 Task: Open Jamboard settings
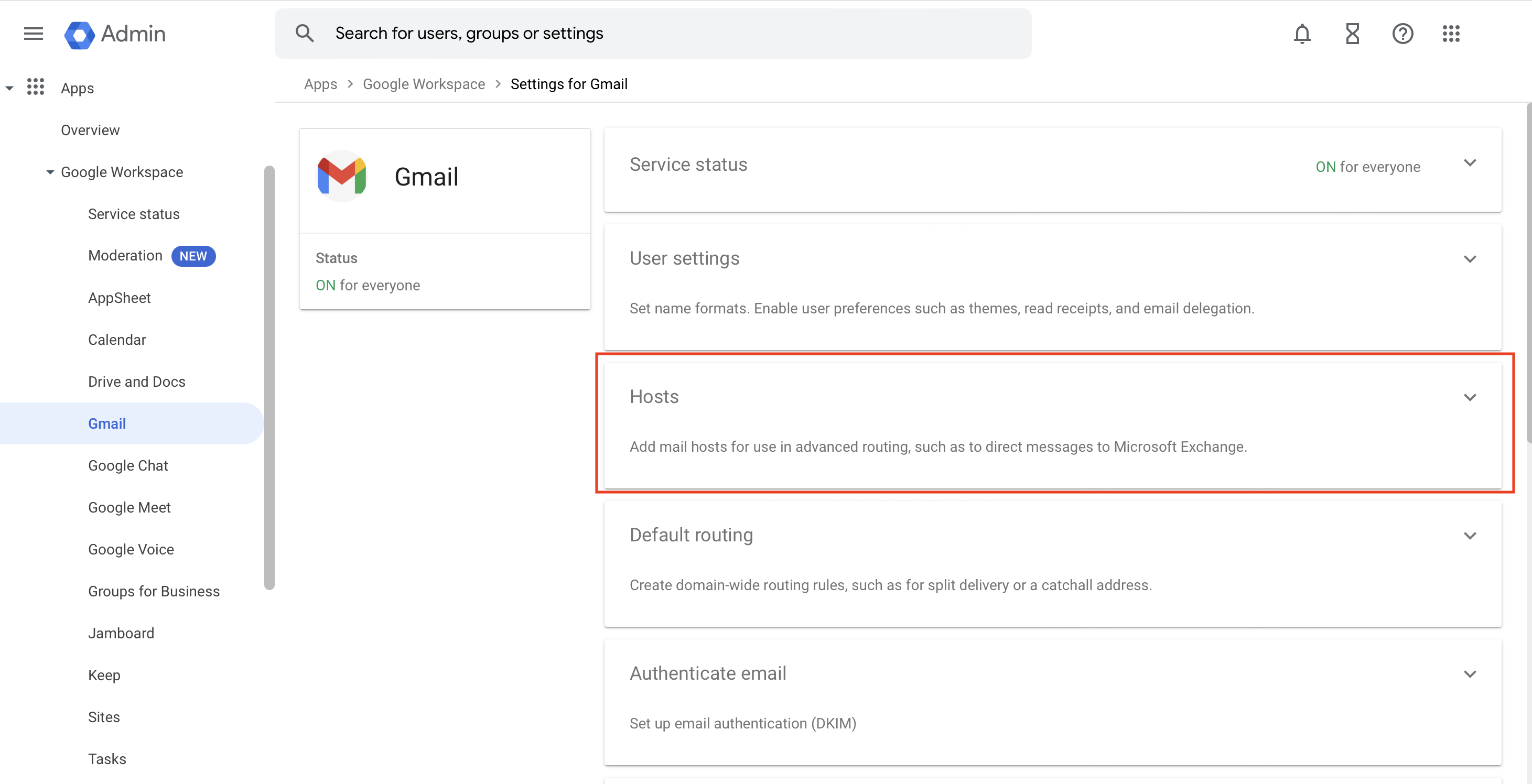pyautogui.click(x=121, y=633)
